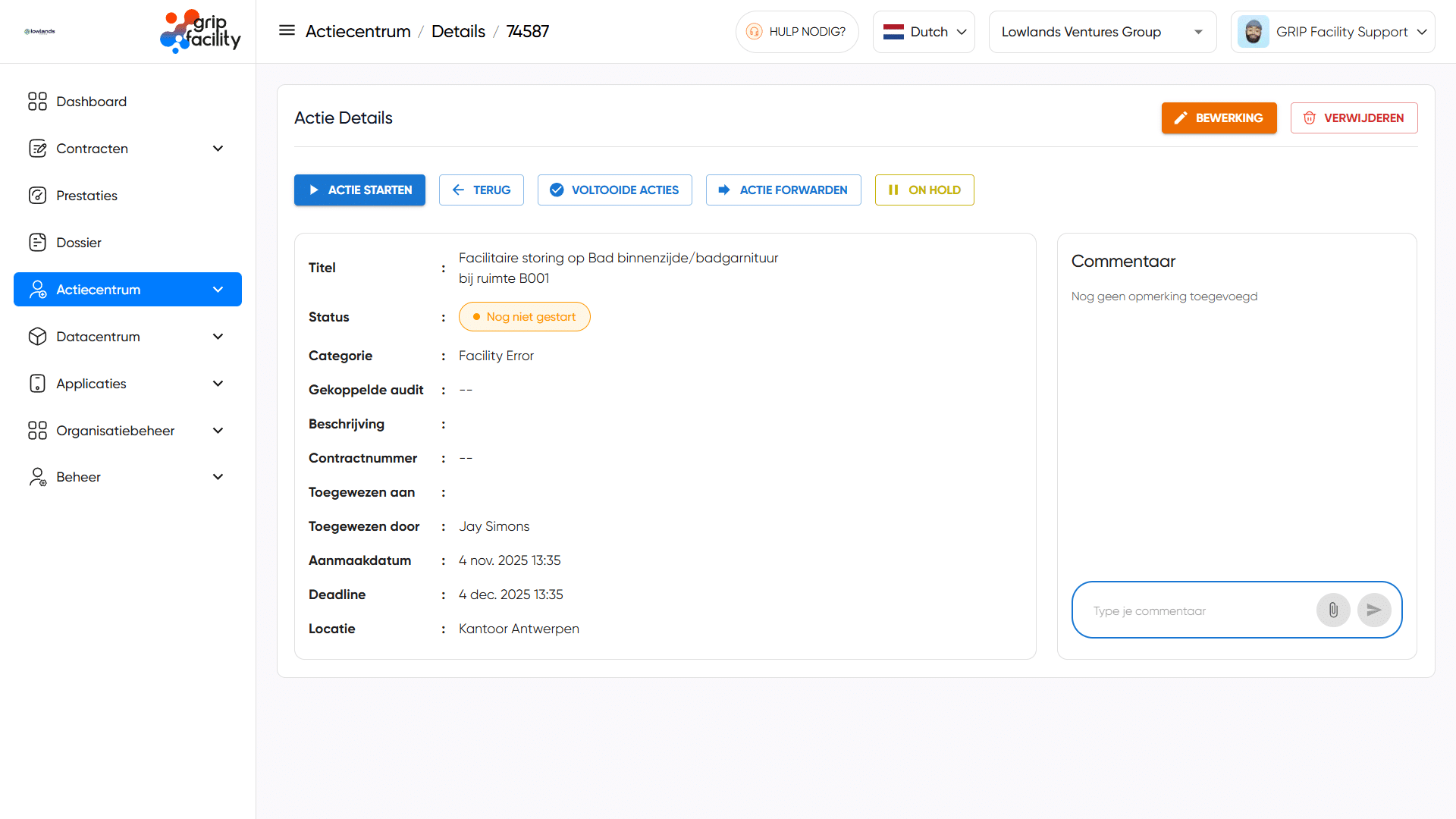Open the Organisatiebeheer menu item

115,431
